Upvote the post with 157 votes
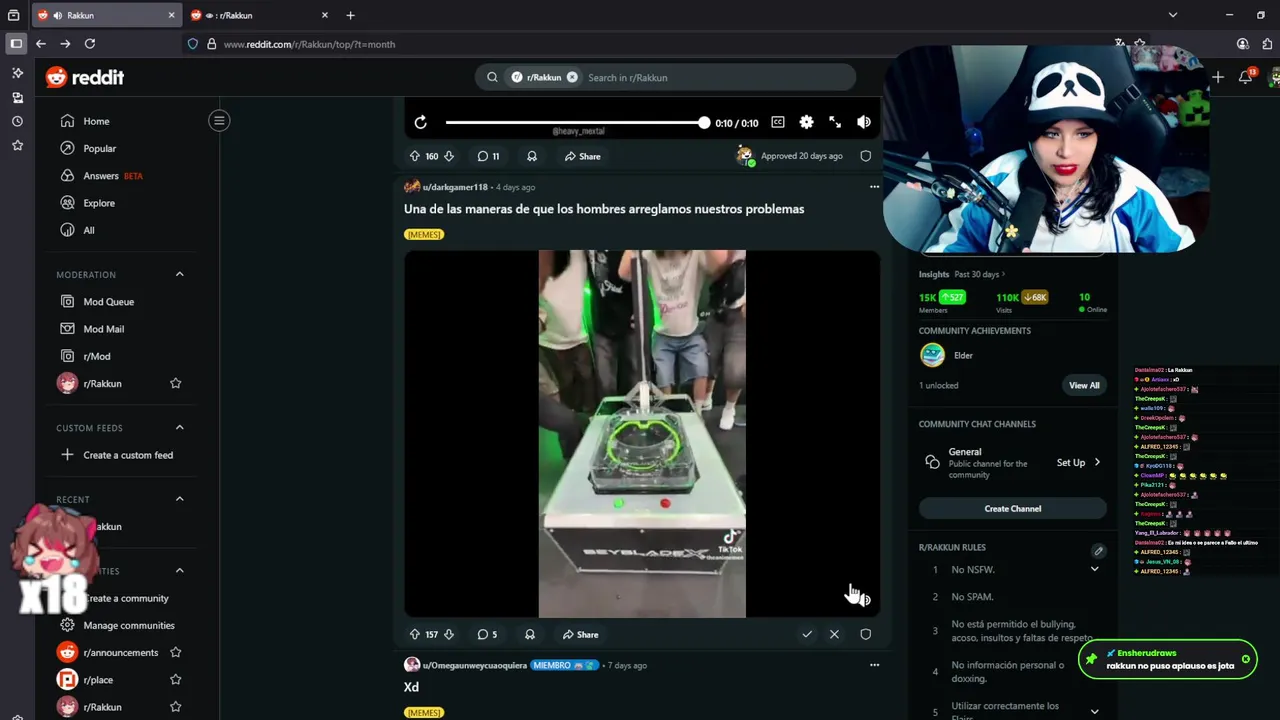The image size is (1280, 720). click(415, 634)
